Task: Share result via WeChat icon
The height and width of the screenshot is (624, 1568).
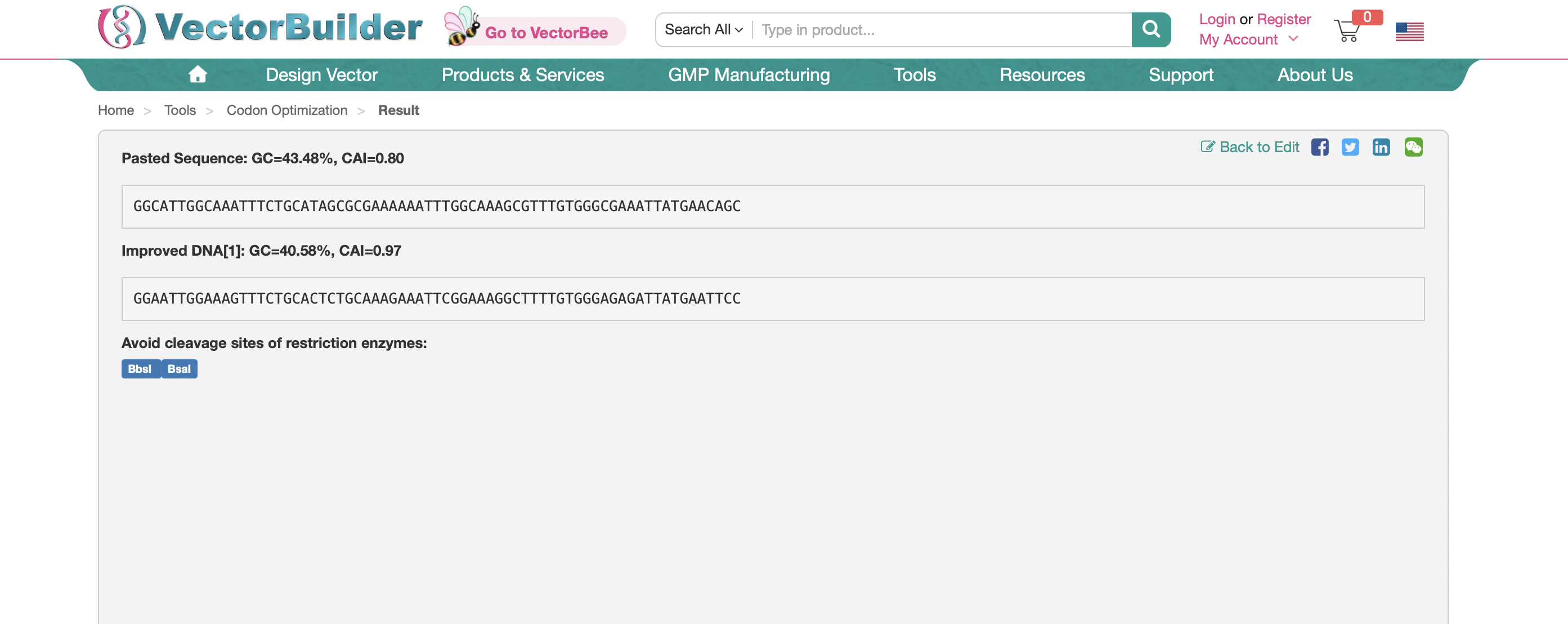Action: tap(1413, 147)
